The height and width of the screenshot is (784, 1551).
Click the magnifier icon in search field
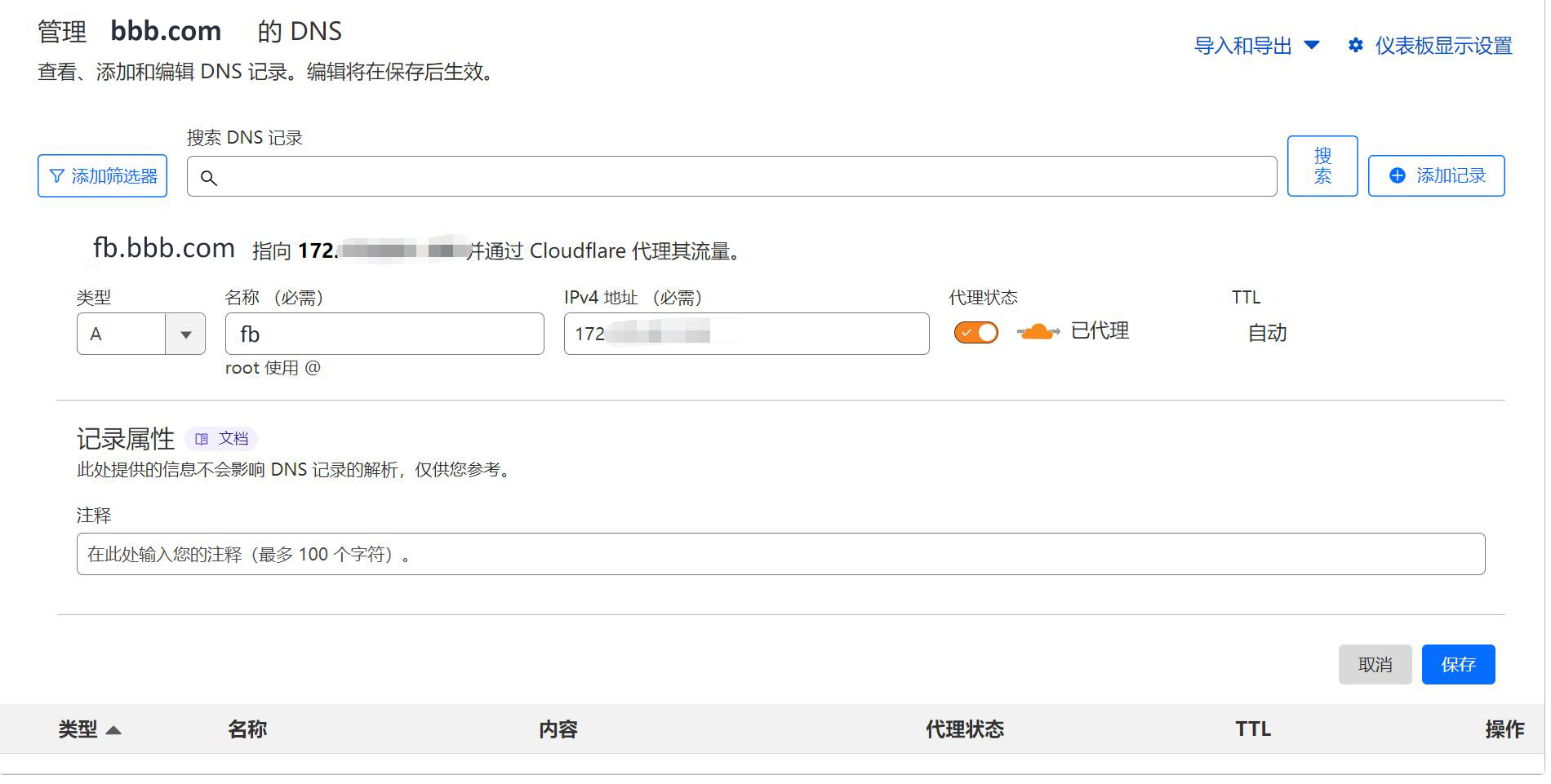(x=209, y=178)
